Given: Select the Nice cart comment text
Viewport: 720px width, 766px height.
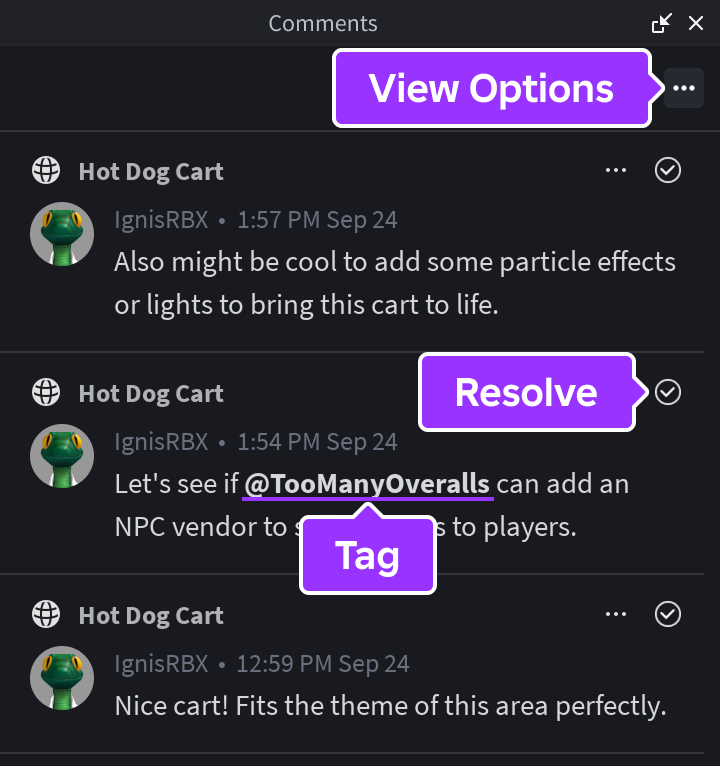Looking at the screenshot, I should click(x=390, y=707).
